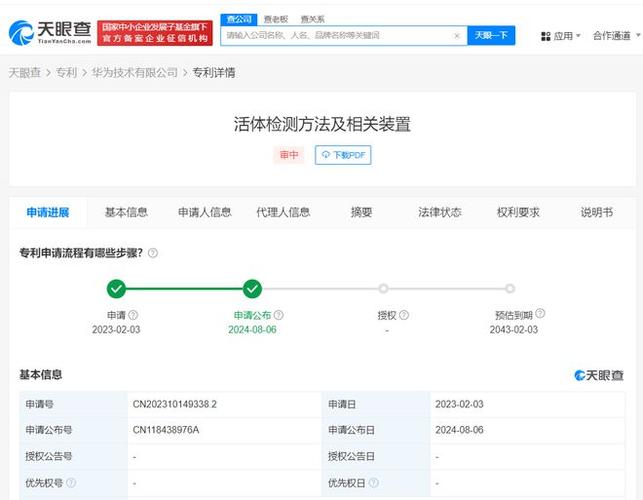Click the 天眼查 breadcrumb link
The height and width of the screenshot is (500, 643).
pyautogui.click(x=25, y=73)
